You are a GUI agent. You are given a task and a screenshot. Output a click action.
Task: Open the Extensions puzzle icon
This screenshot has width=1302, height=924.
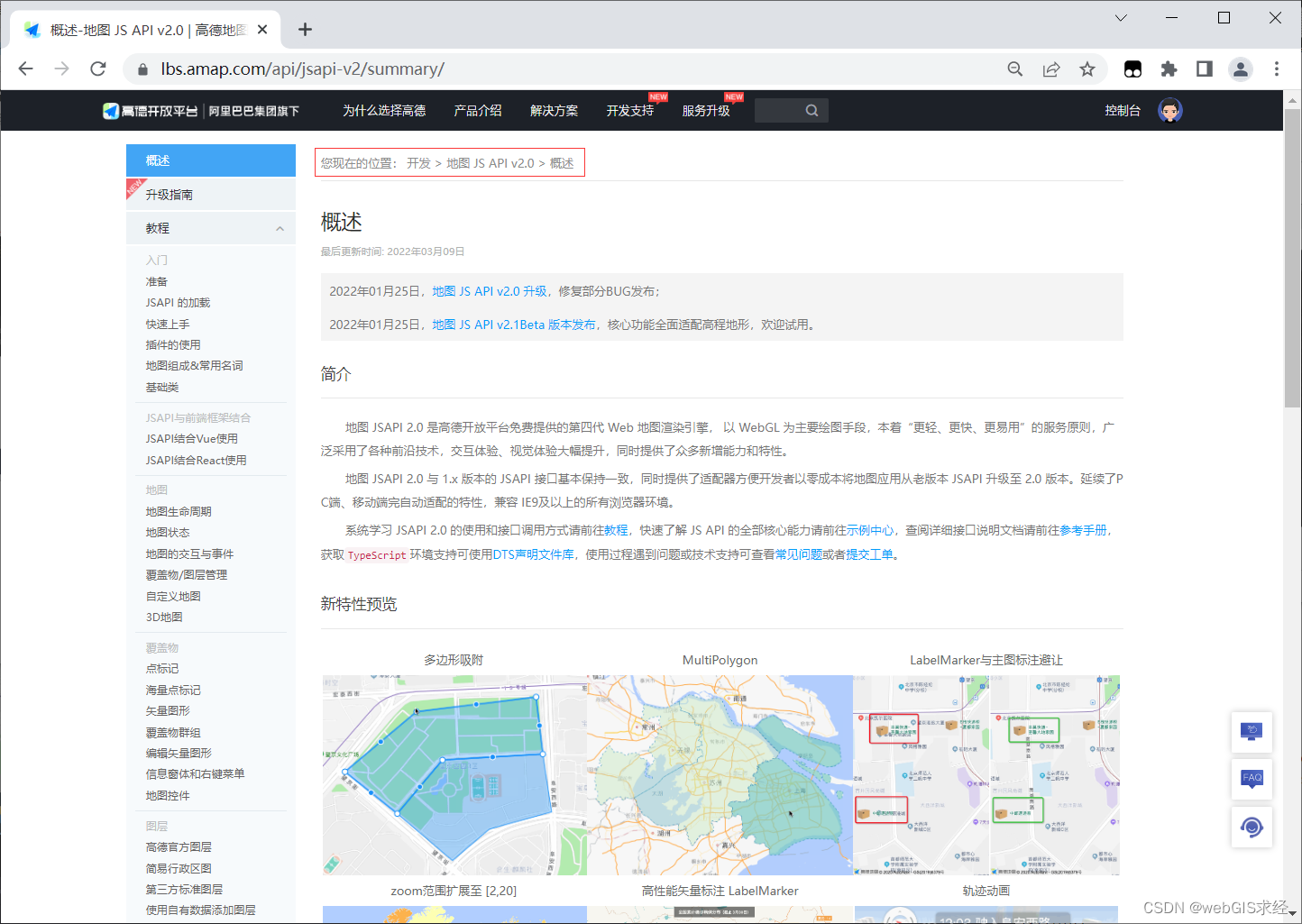1169,69
